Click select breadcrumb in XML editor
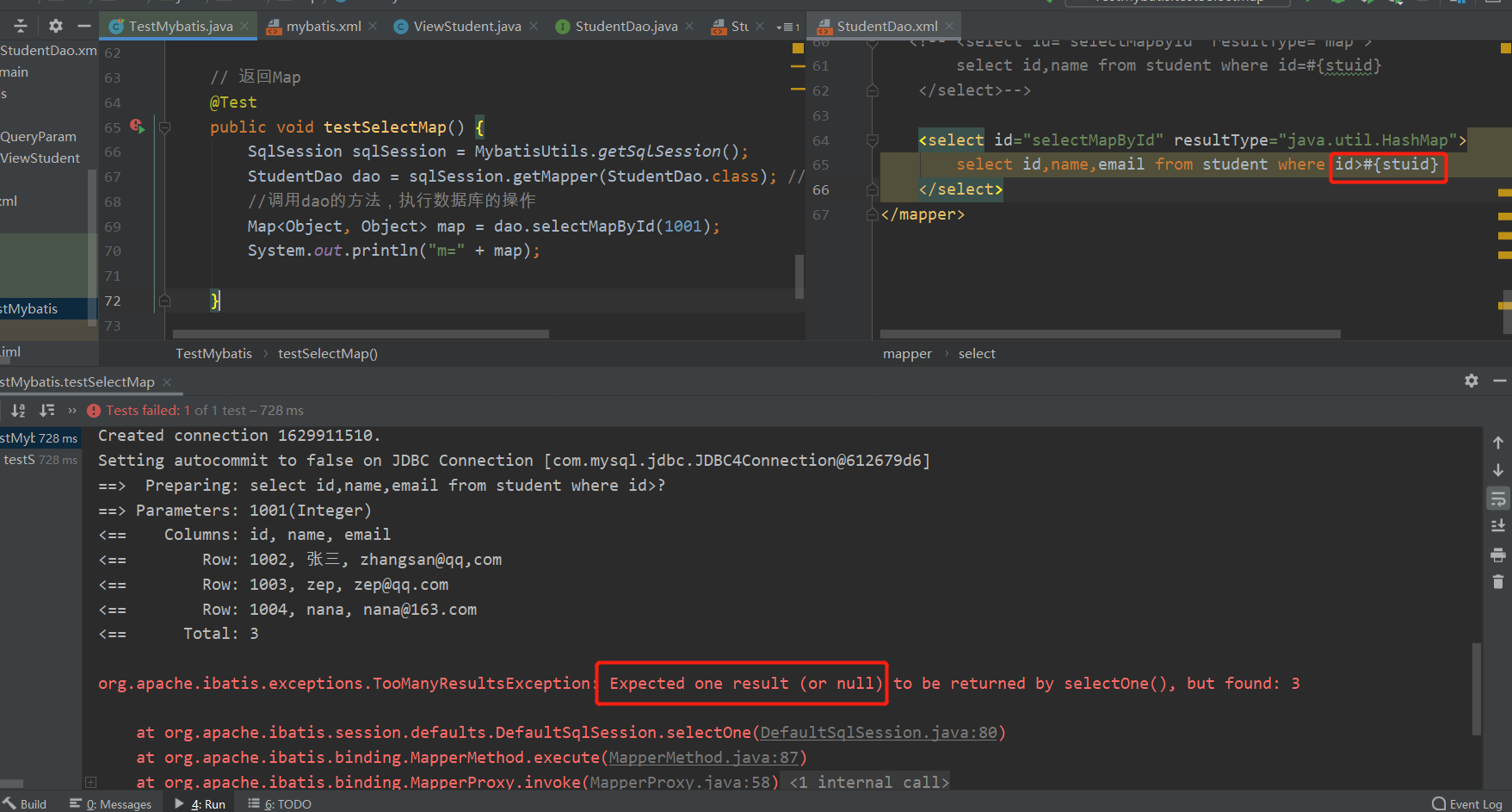Image resolution: width=1512 pixels, height=812 pixels. (977, 353)
